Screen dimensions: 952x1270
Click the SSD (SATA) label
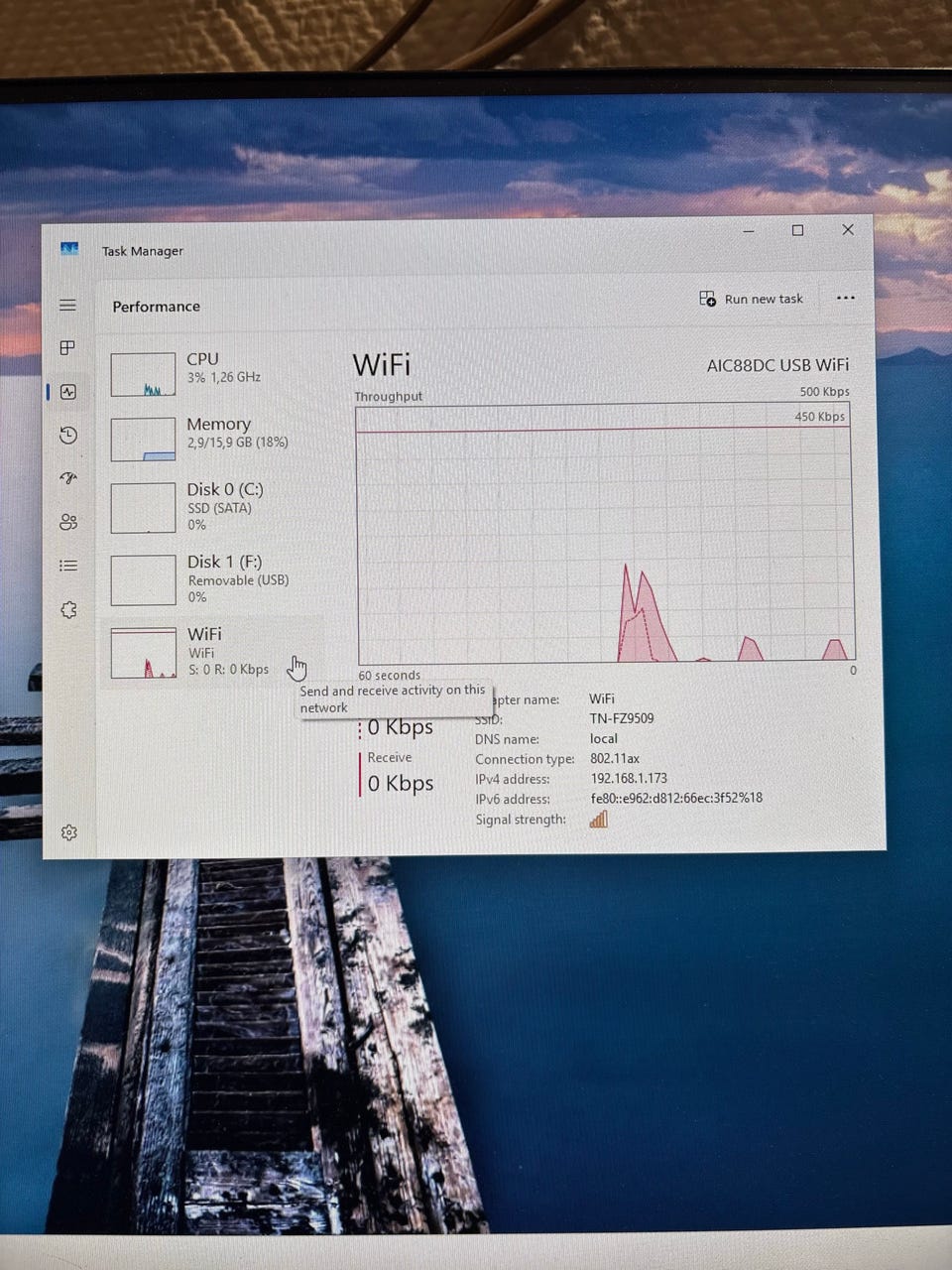pos(219,508)
